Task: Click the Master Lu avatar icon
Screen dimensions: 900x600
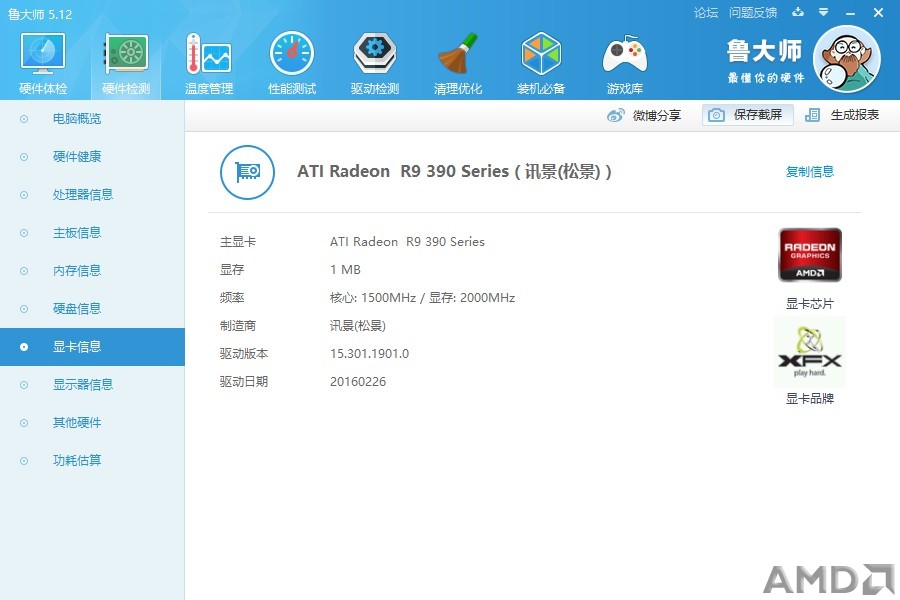Action: click(x=847, y=59)
